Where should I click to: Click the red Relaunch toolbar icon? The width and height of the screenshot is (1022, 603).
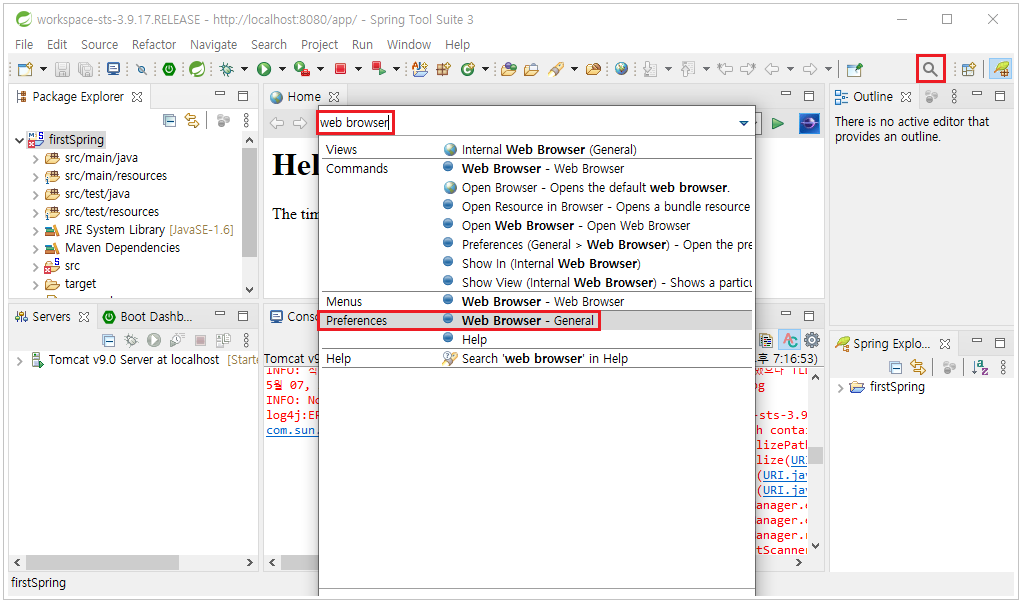point(378,68)
